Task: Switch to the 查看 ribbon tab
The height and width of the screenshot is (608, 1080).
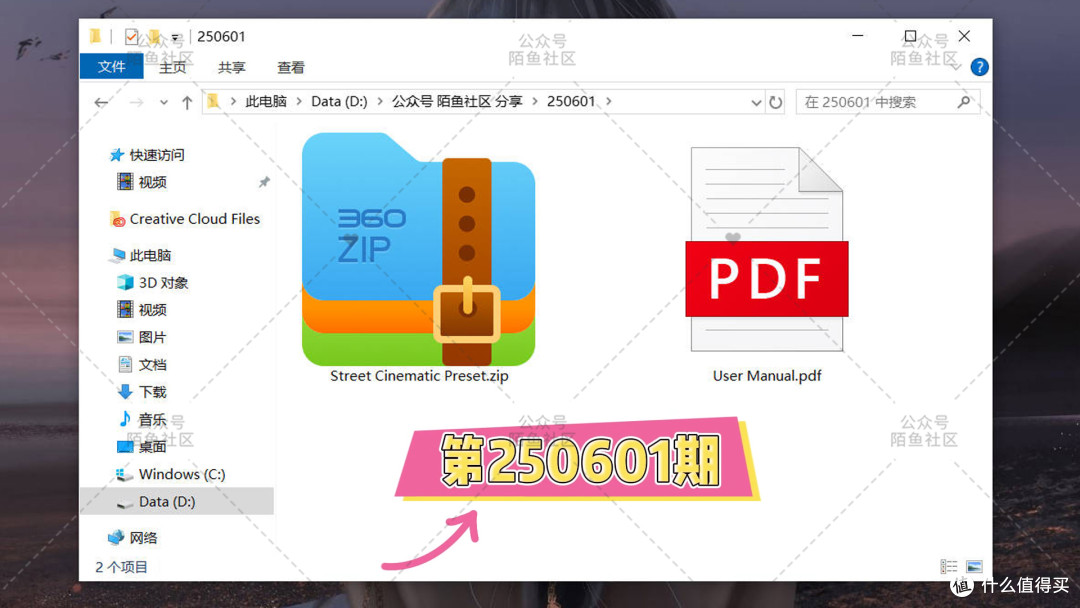Action: coord(291,67)
